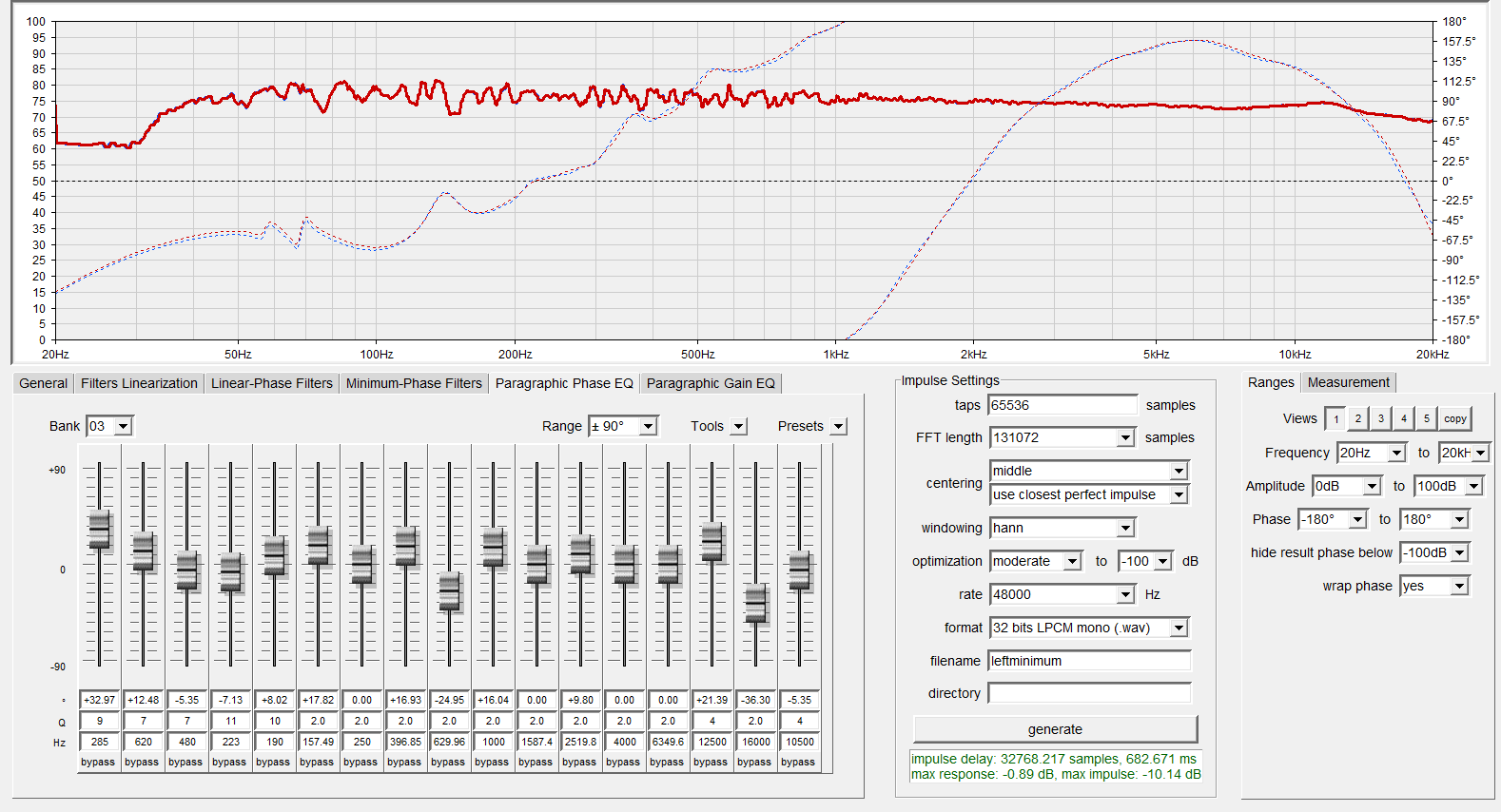Click the 629.96 Hz phase slider handle

[449, 591]
